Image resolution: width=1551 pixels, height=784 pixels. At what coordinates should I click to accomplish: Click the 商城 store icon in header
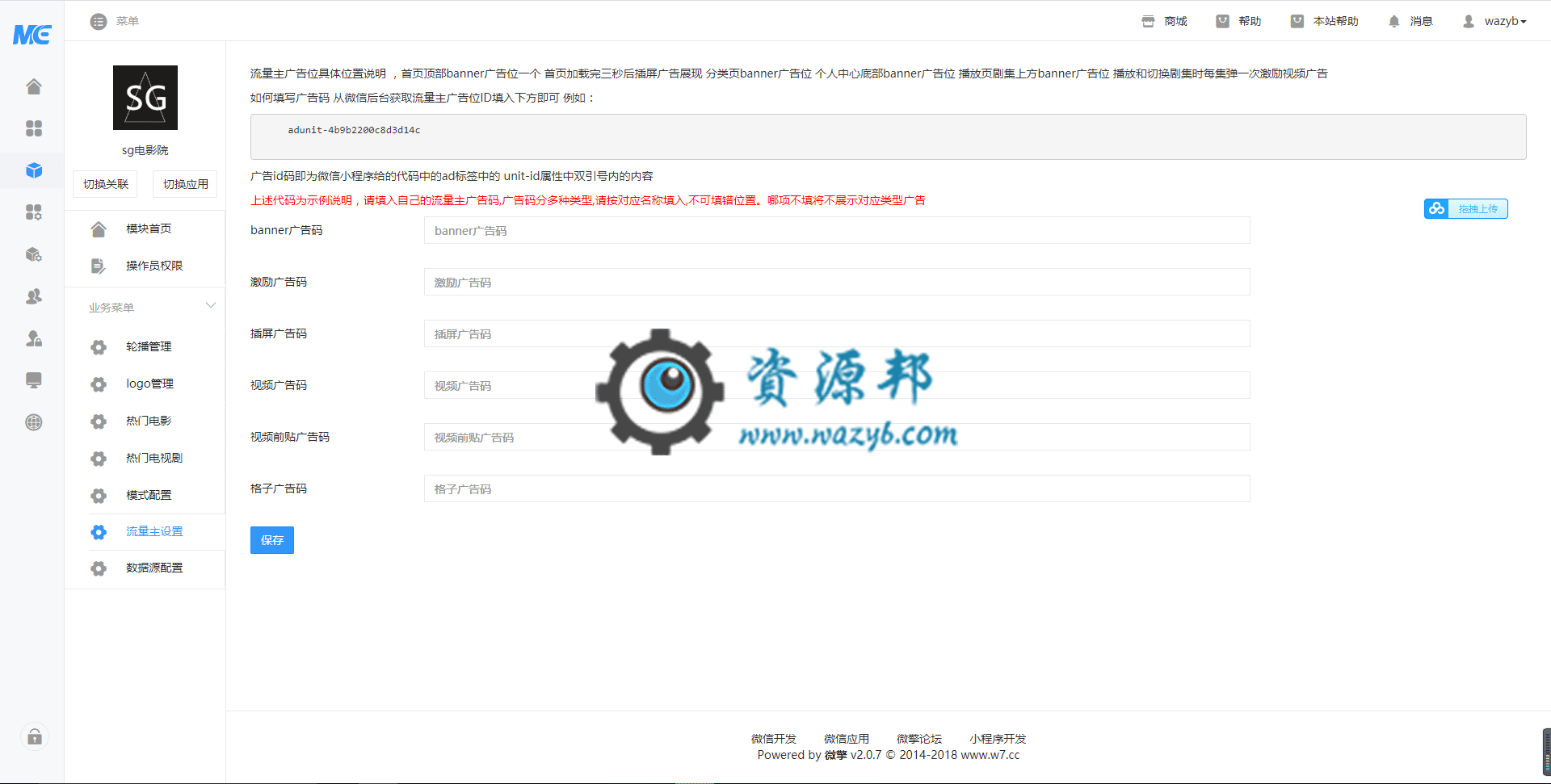point(1148,22)
